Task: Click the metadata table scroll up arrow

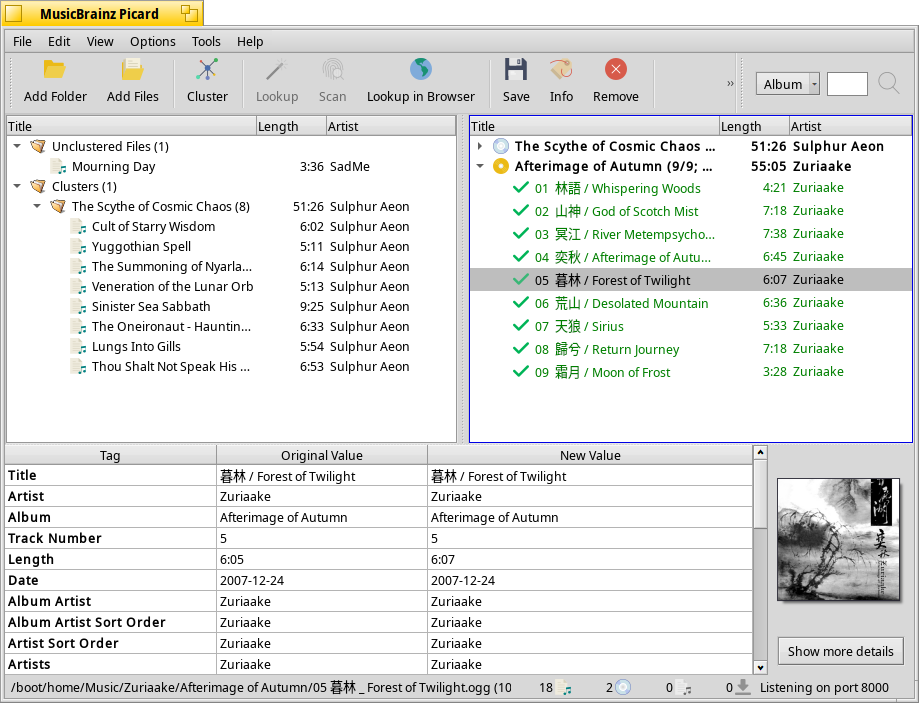Action: (x=760, y=453)
